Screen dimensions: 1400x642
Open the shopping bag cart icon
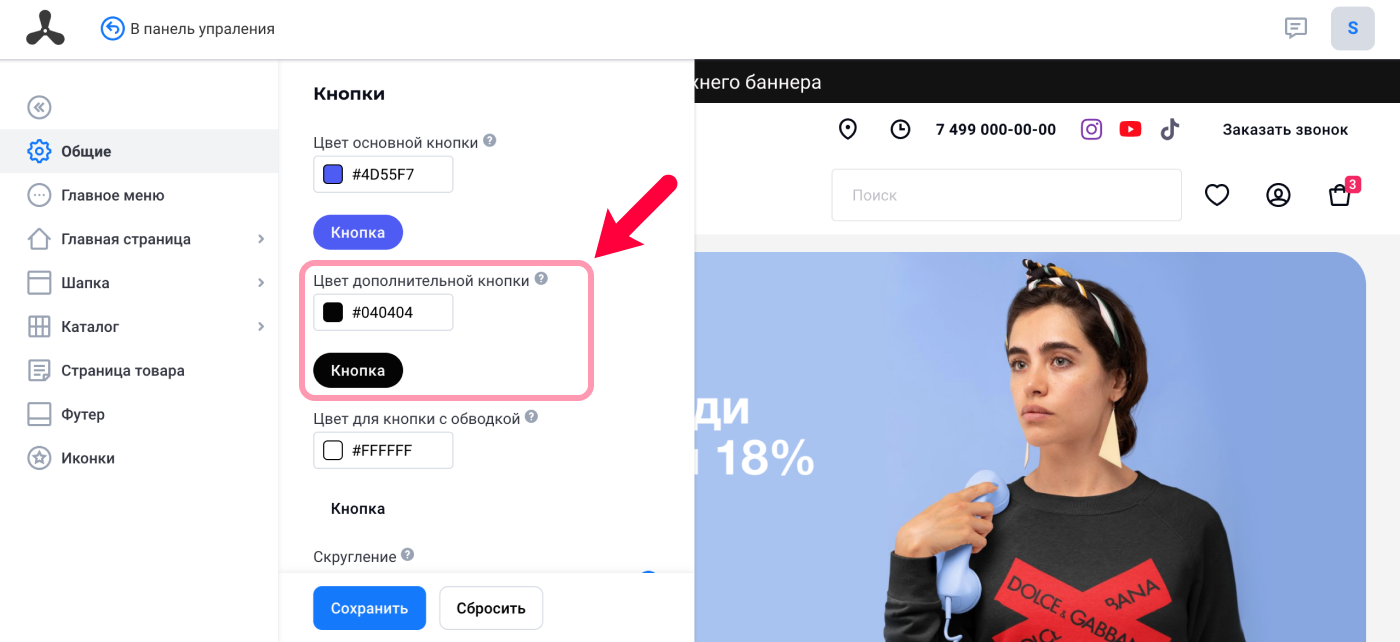click(1340, 195)
